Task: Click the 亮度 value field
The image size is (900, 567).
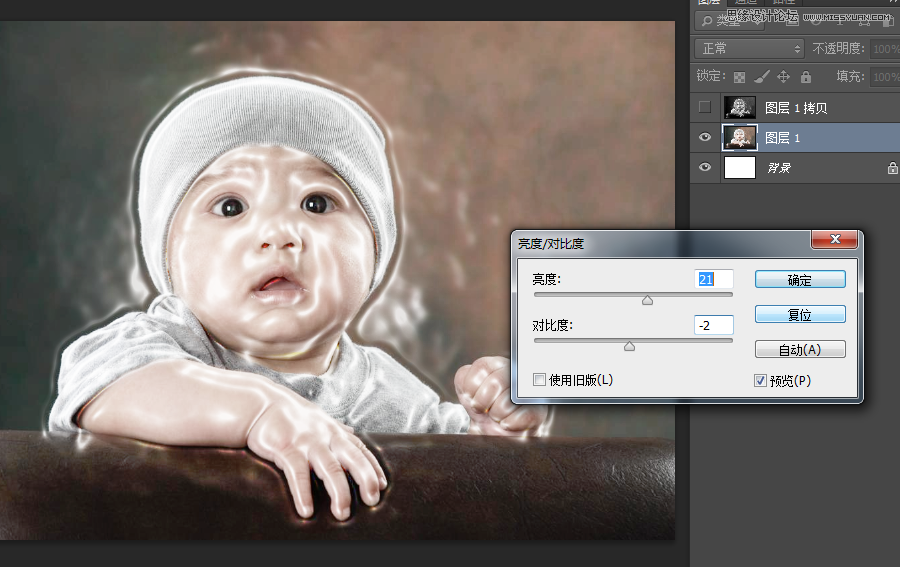Action: 713,279
